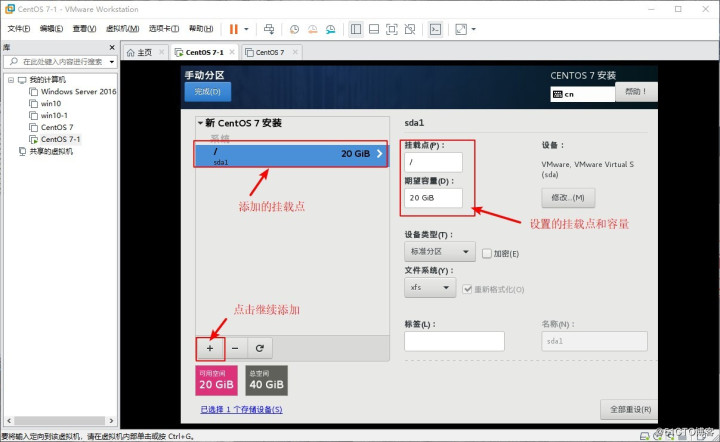Toggle the 加密(E) encrypt checkbox
Screen dimensions: 720x442
point(487,253)
